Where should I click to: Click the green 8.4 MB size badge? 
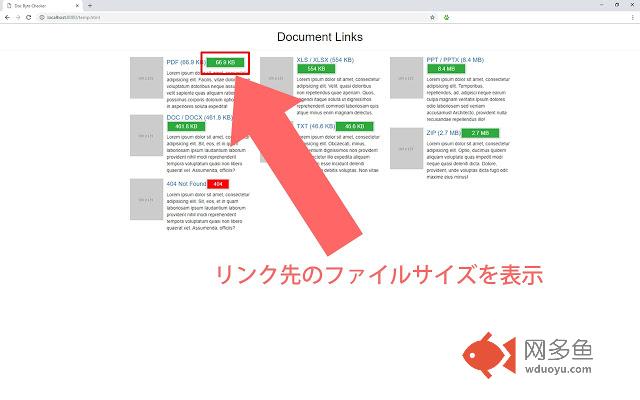[445, 69]
